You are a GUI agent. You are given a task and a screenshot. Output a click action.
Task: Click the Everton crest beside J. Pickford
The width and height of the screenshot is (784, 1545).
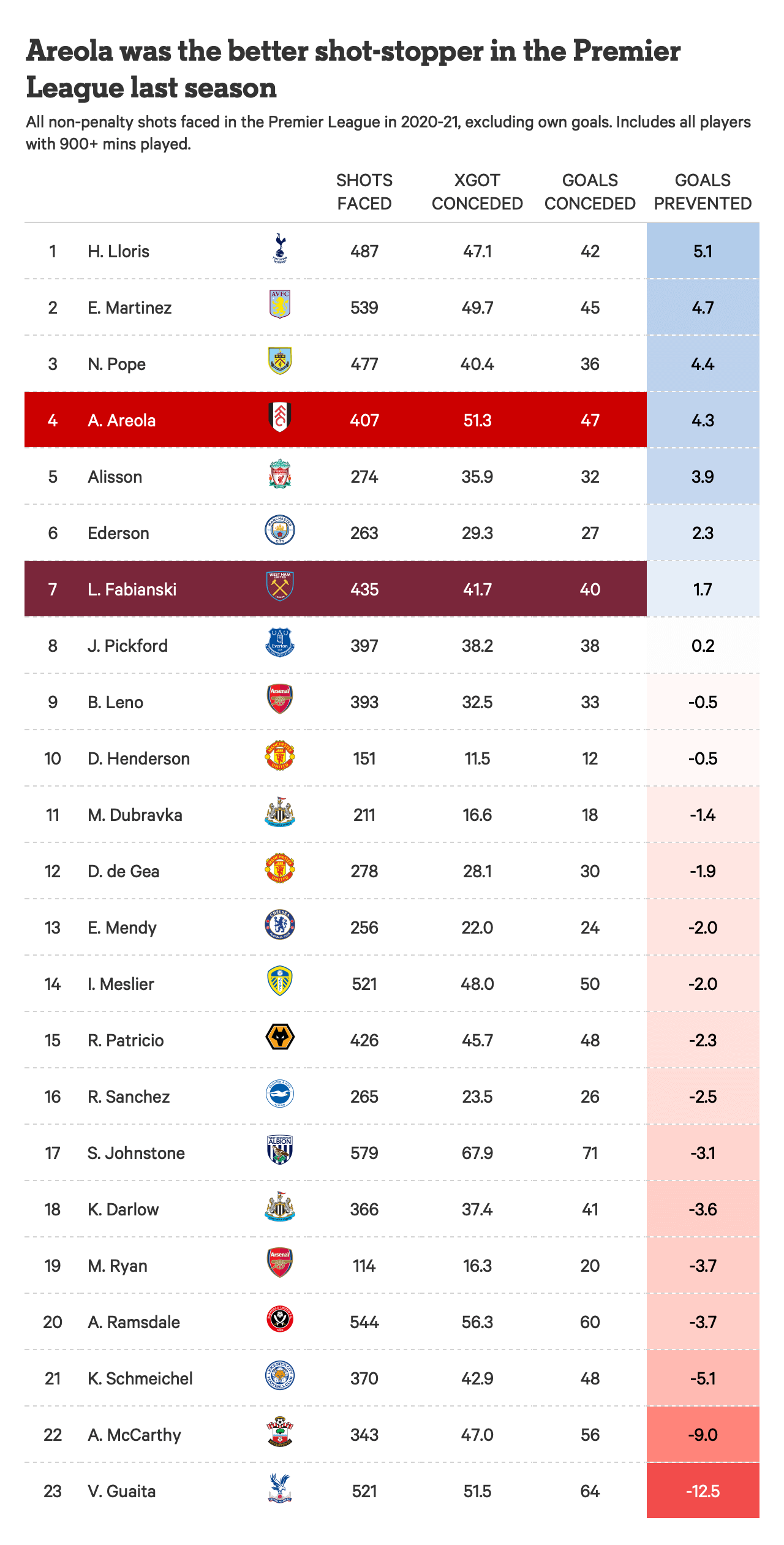click(280, 643)
